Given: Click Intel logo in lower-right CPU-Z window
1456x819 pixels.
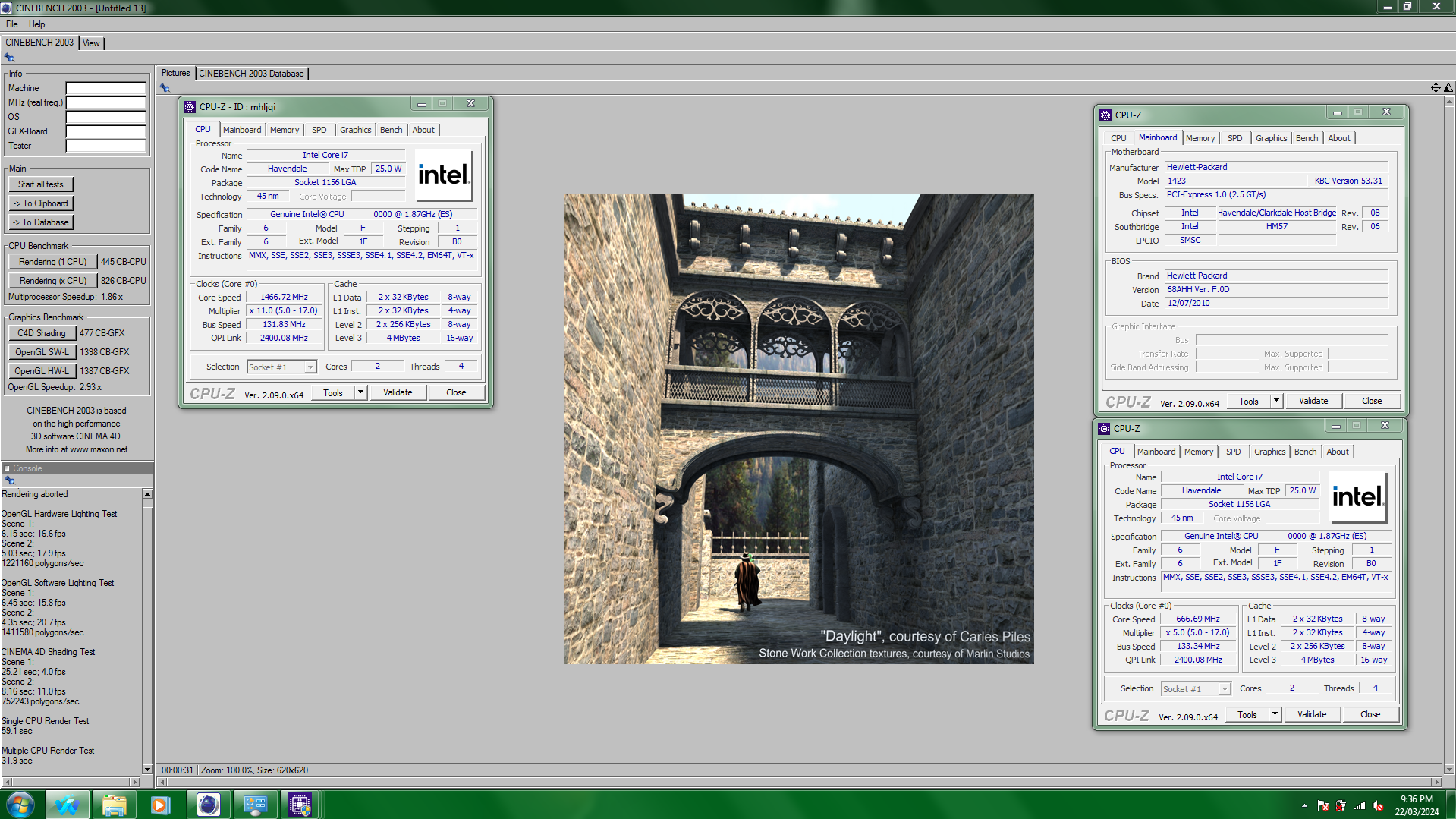Looking at the screenshot, I should 1358,497.
